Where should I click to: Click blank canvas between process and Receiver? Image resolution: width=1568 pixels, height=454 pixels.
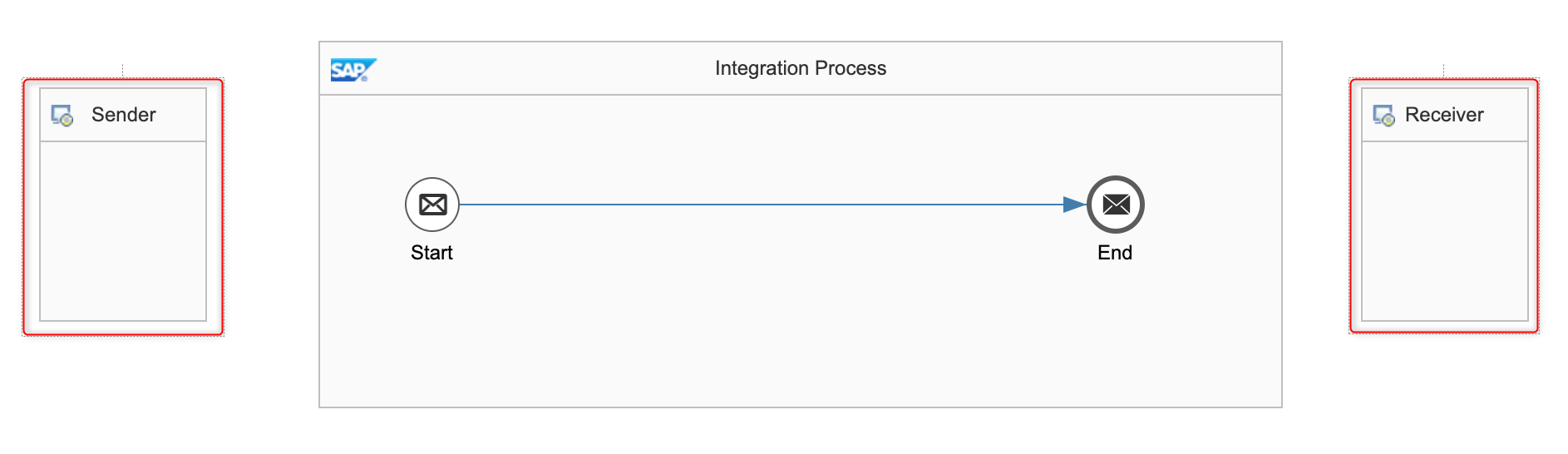click(1315, 208)
